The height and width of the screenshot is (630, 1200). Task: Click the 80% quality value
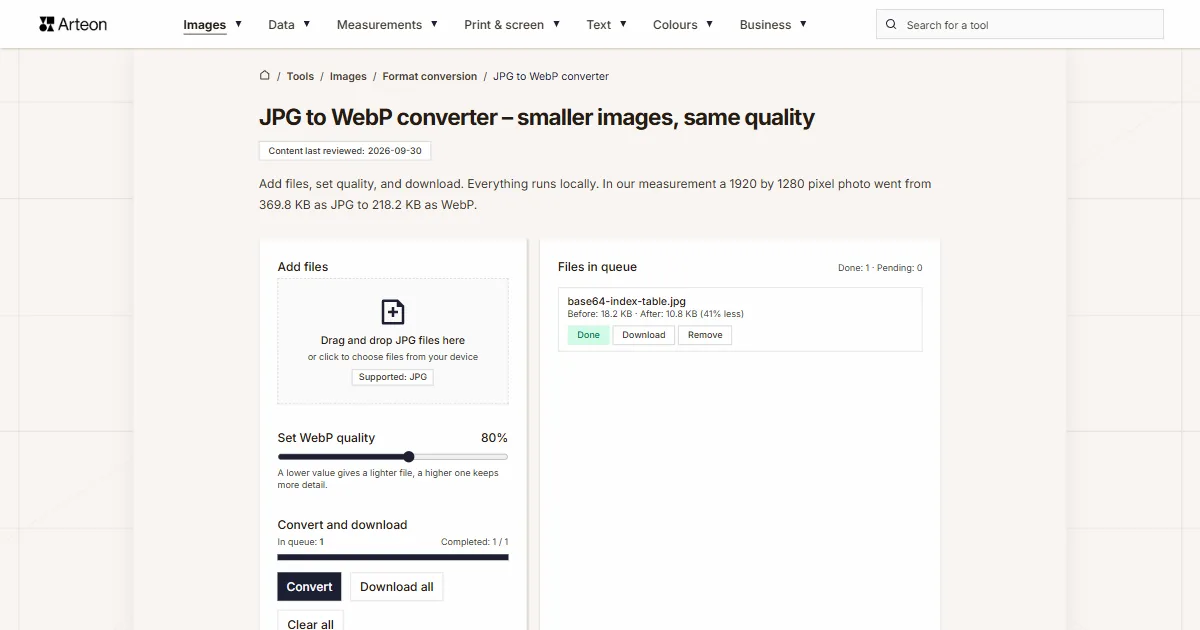click(494, 438)
